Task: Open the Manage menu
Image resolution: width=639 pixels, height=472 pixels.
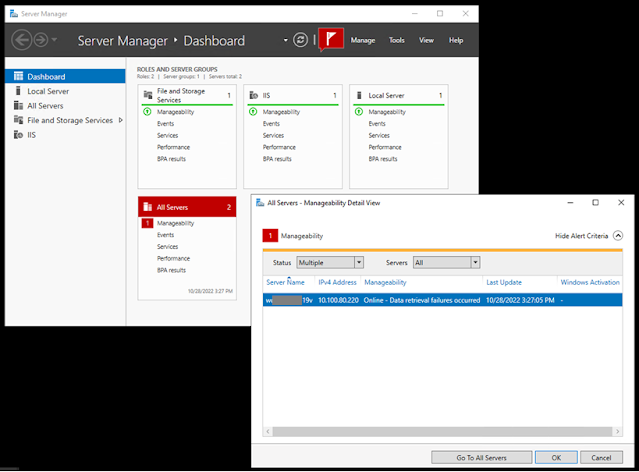Action: [x=363, y=40]
